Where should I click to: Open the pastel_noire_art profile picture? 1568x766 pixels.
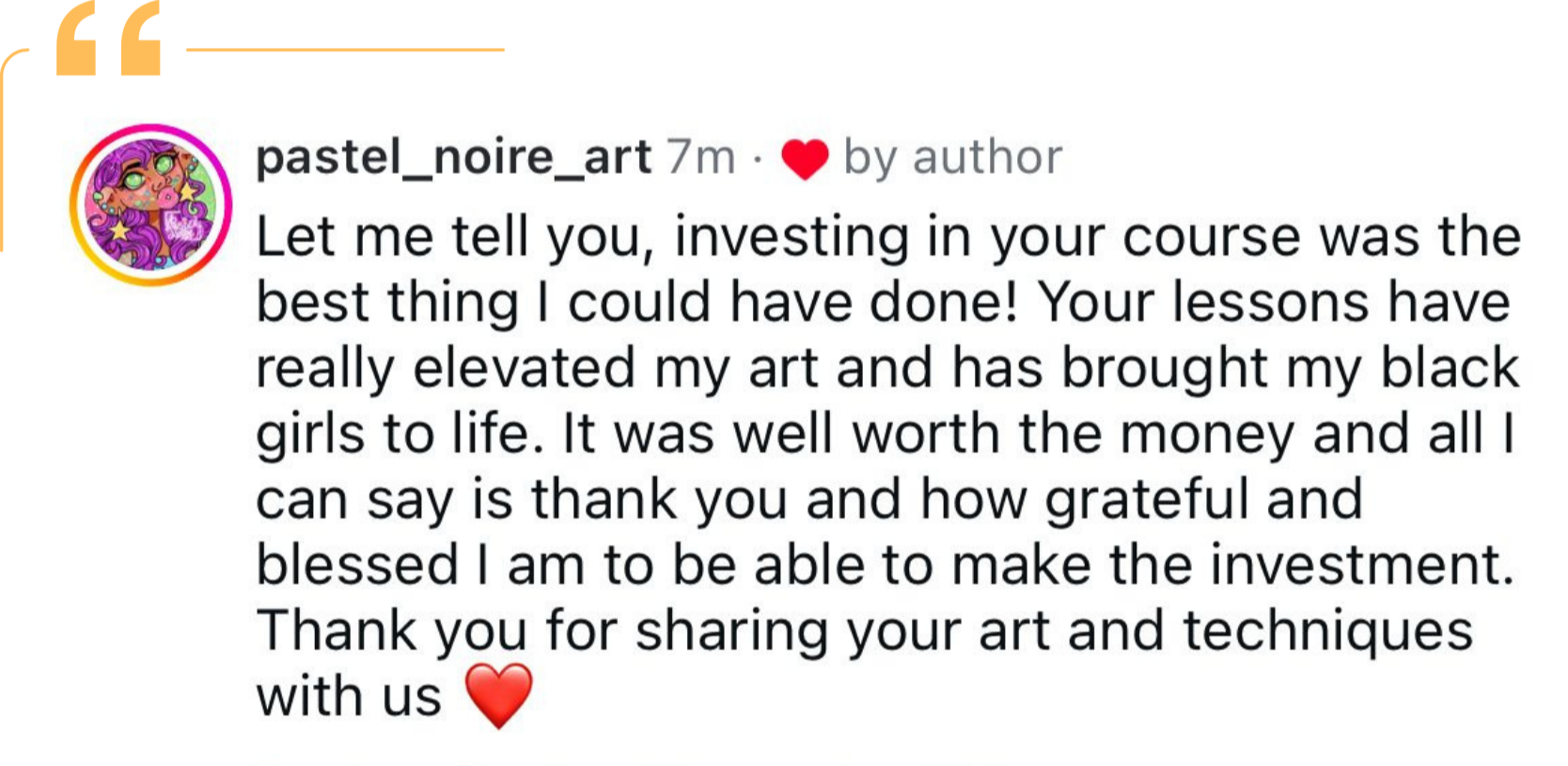click(x=150, y=205)
